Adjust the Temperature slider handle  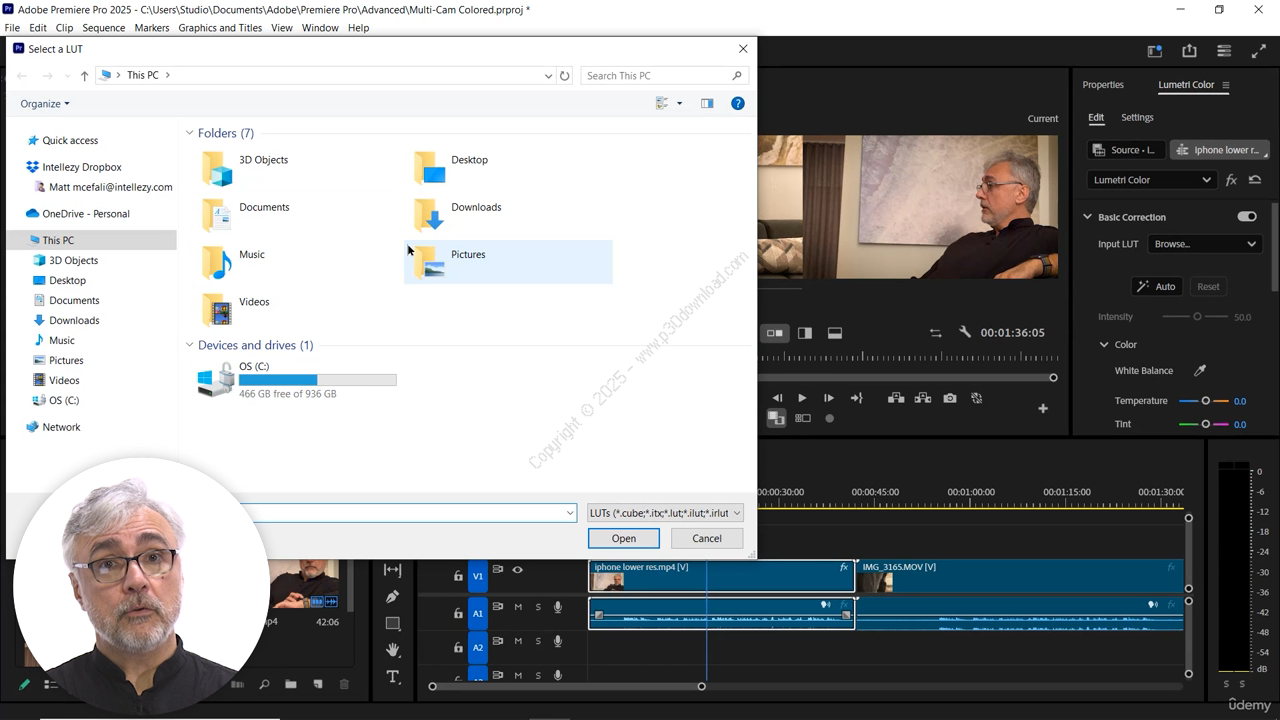coord(1205,401)
